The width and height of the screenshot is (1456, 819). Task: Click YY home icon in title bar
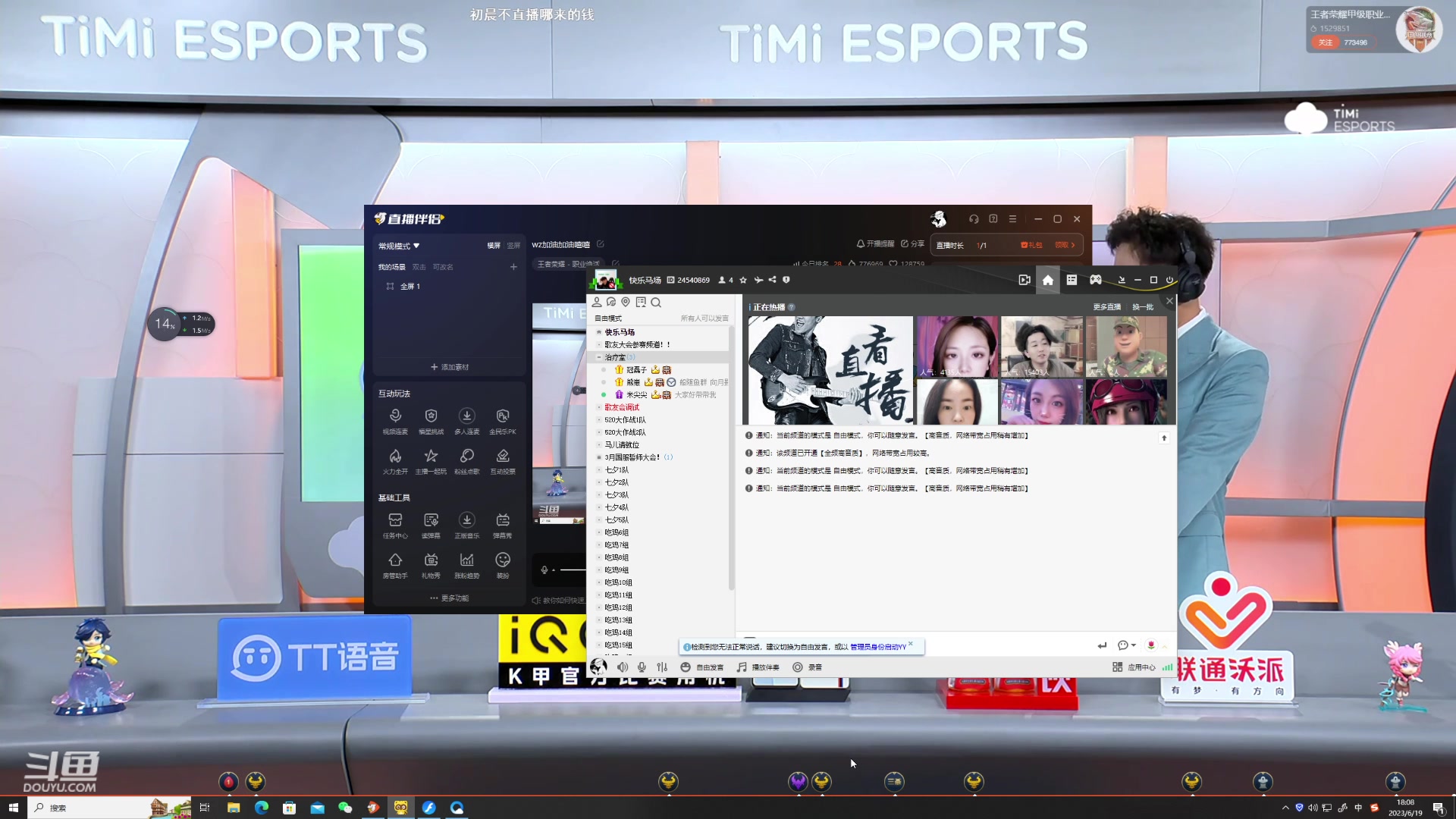pos(1047,280)
